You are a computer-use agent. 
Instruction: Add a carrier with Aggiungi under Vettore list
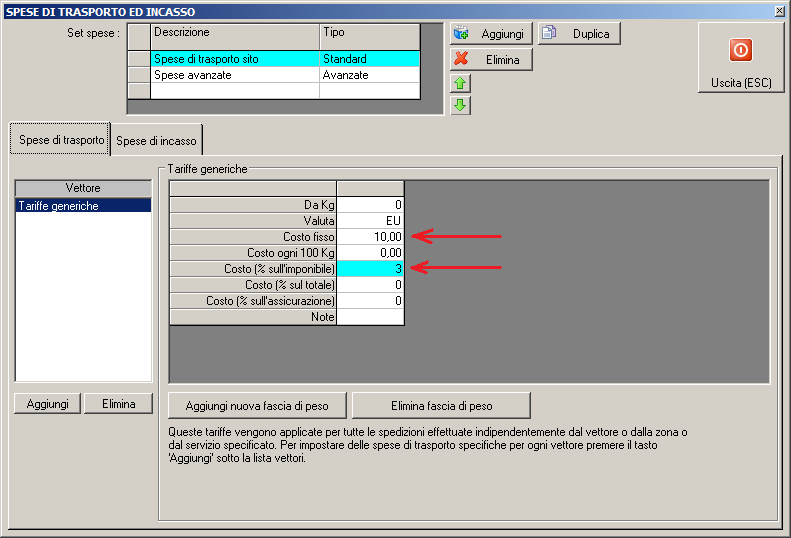47,404
